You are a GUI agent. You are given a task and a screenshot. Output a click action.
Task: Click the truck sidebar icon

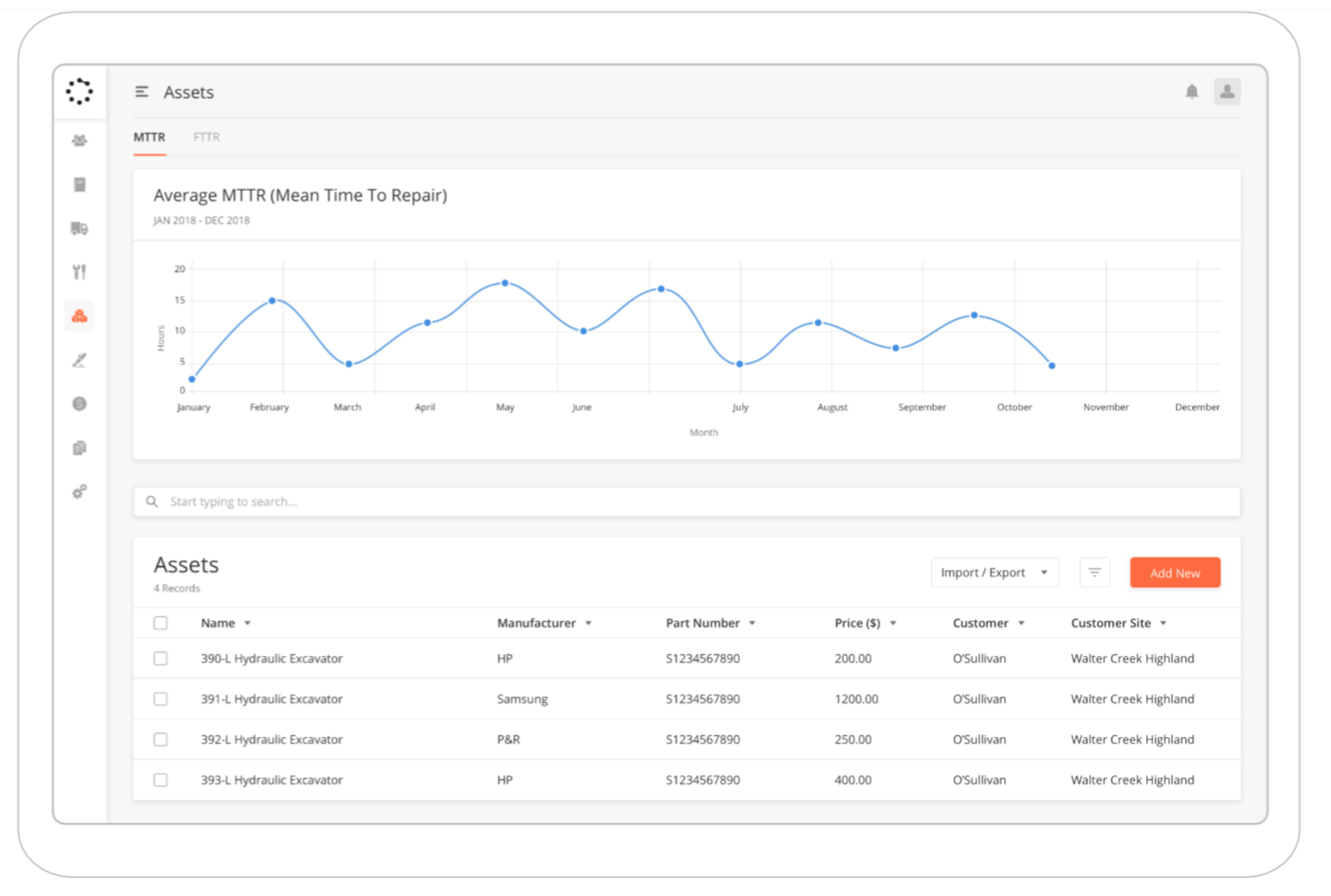click(x=79, y=228)
